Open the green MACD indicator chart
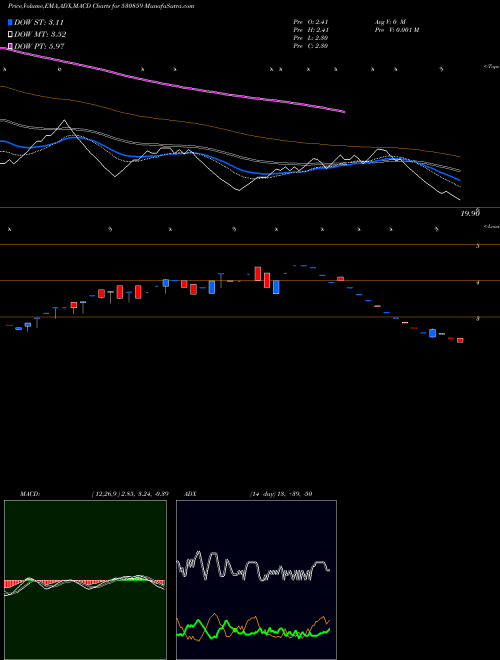The height and width of the screenshot is (660, 500). point(85,580)
